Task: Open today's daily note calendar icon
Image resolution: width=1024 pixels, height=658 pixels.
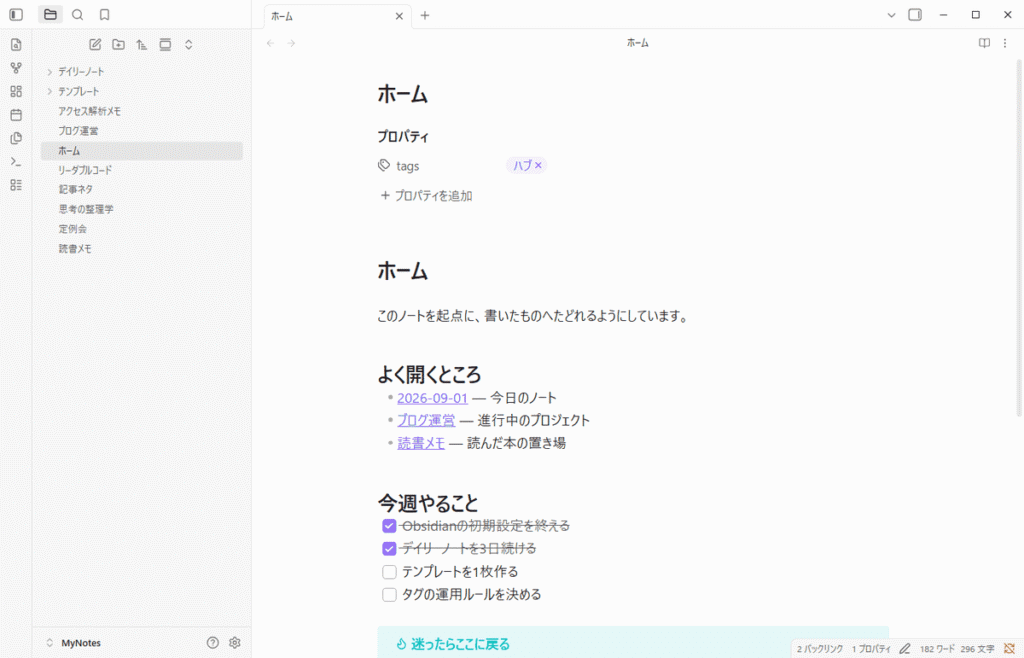Action: click(x=16, y=115)
